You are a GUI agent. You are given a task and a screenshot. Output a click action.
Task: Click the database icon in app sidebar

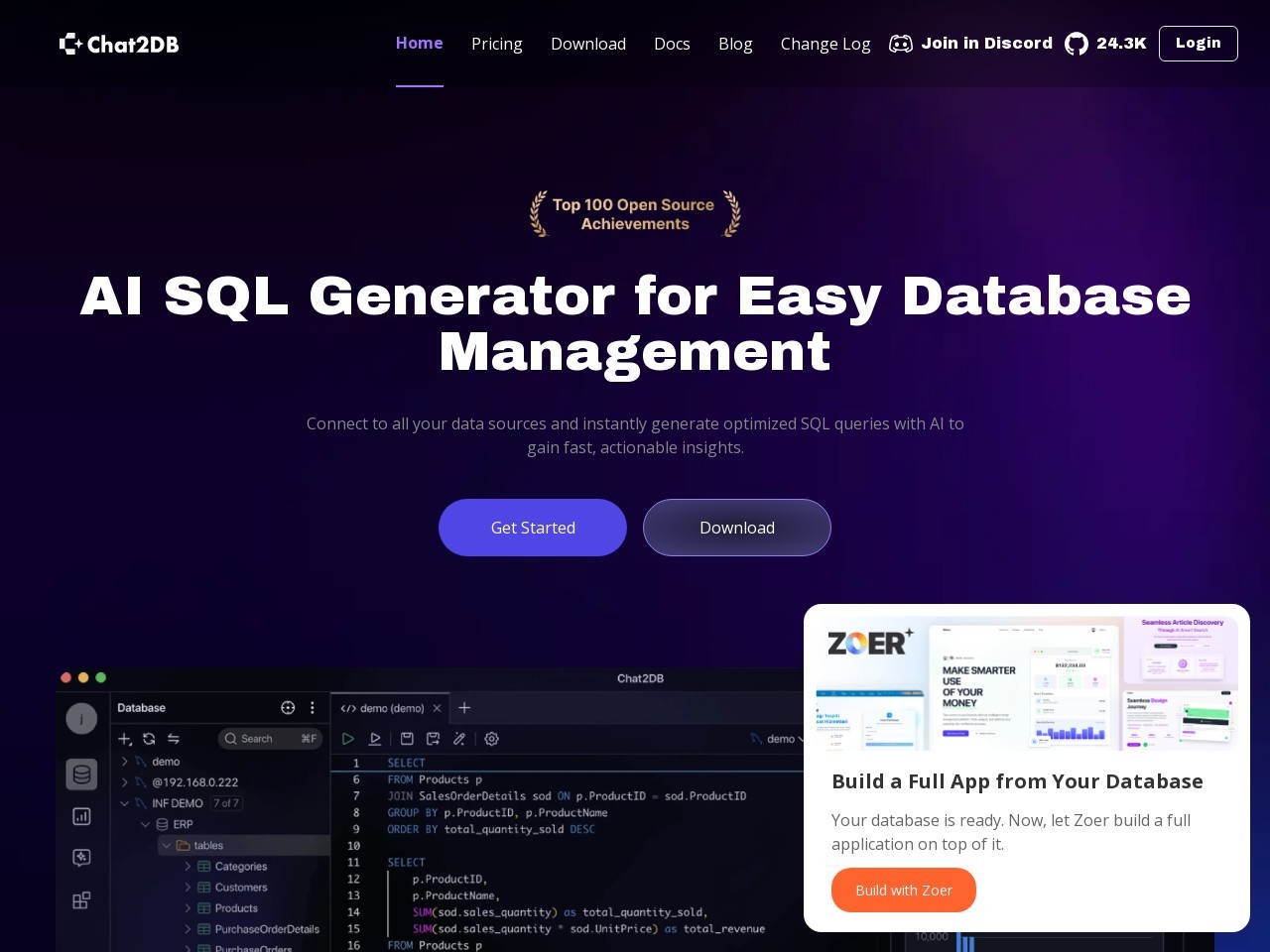pos(81,774)
